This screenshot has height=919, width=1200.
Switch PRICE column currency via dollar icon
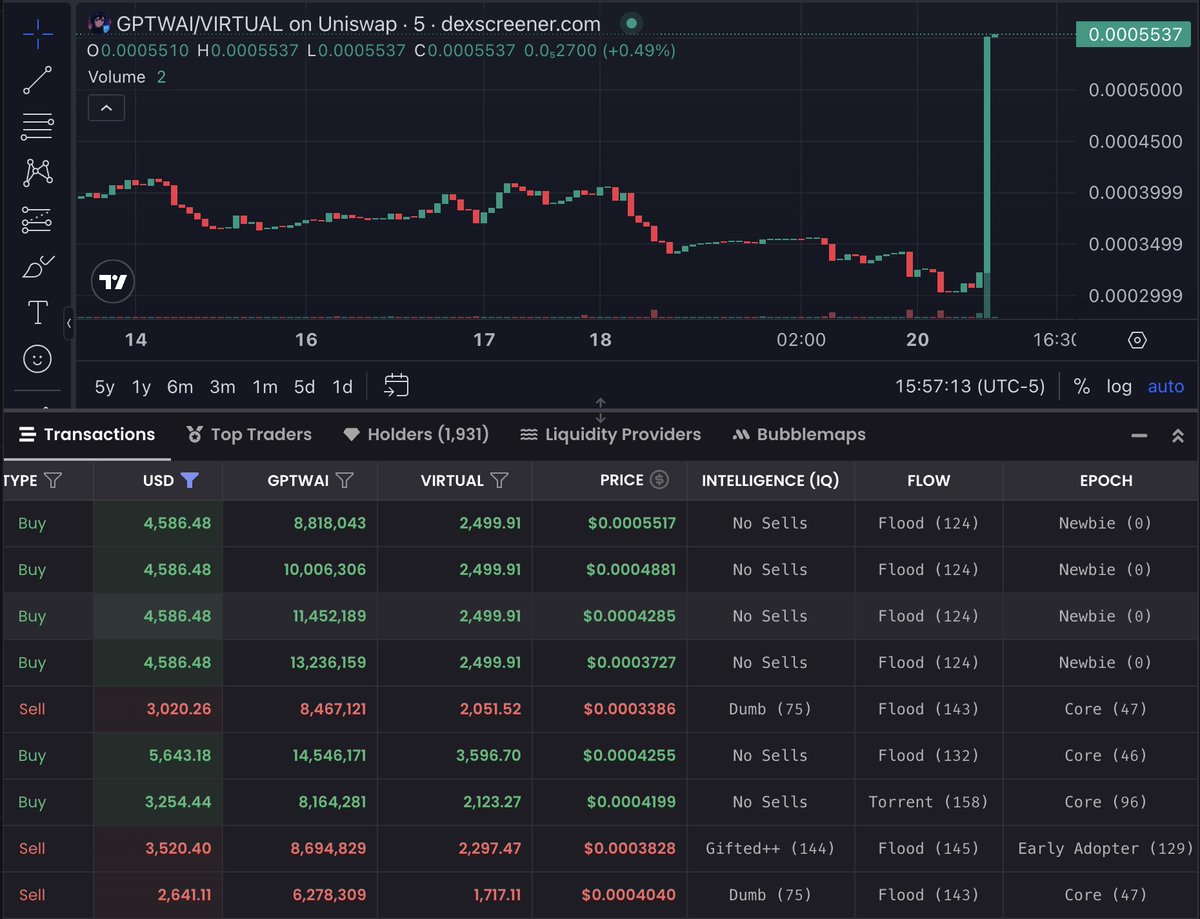(659, 480)
